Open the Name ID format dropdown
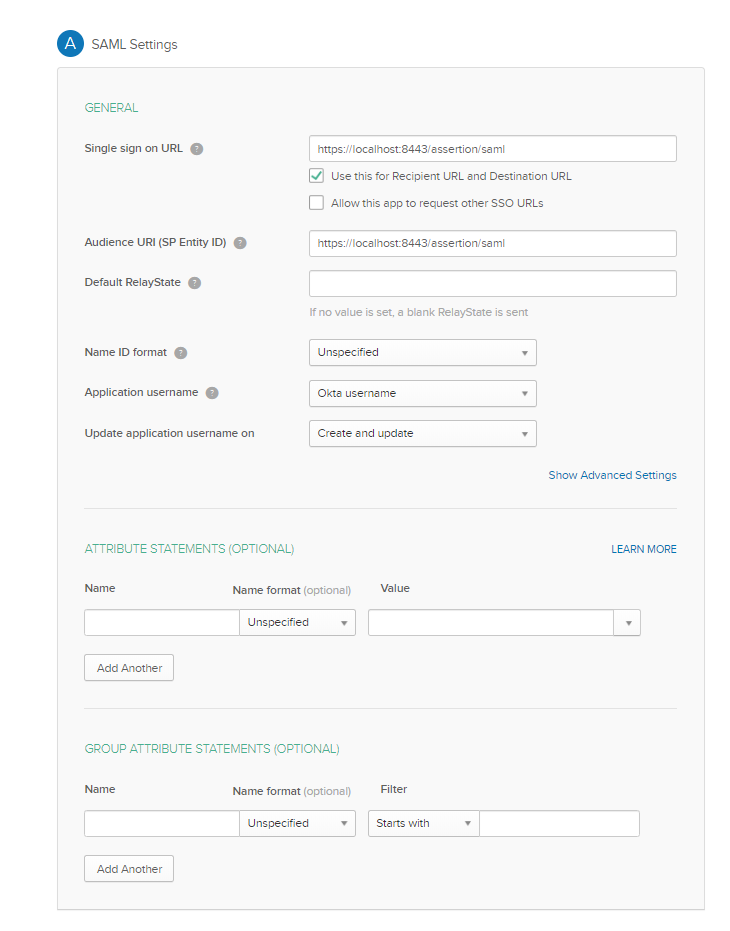The width and height of the screenshot is (730, 931). (x=422, y=352)
